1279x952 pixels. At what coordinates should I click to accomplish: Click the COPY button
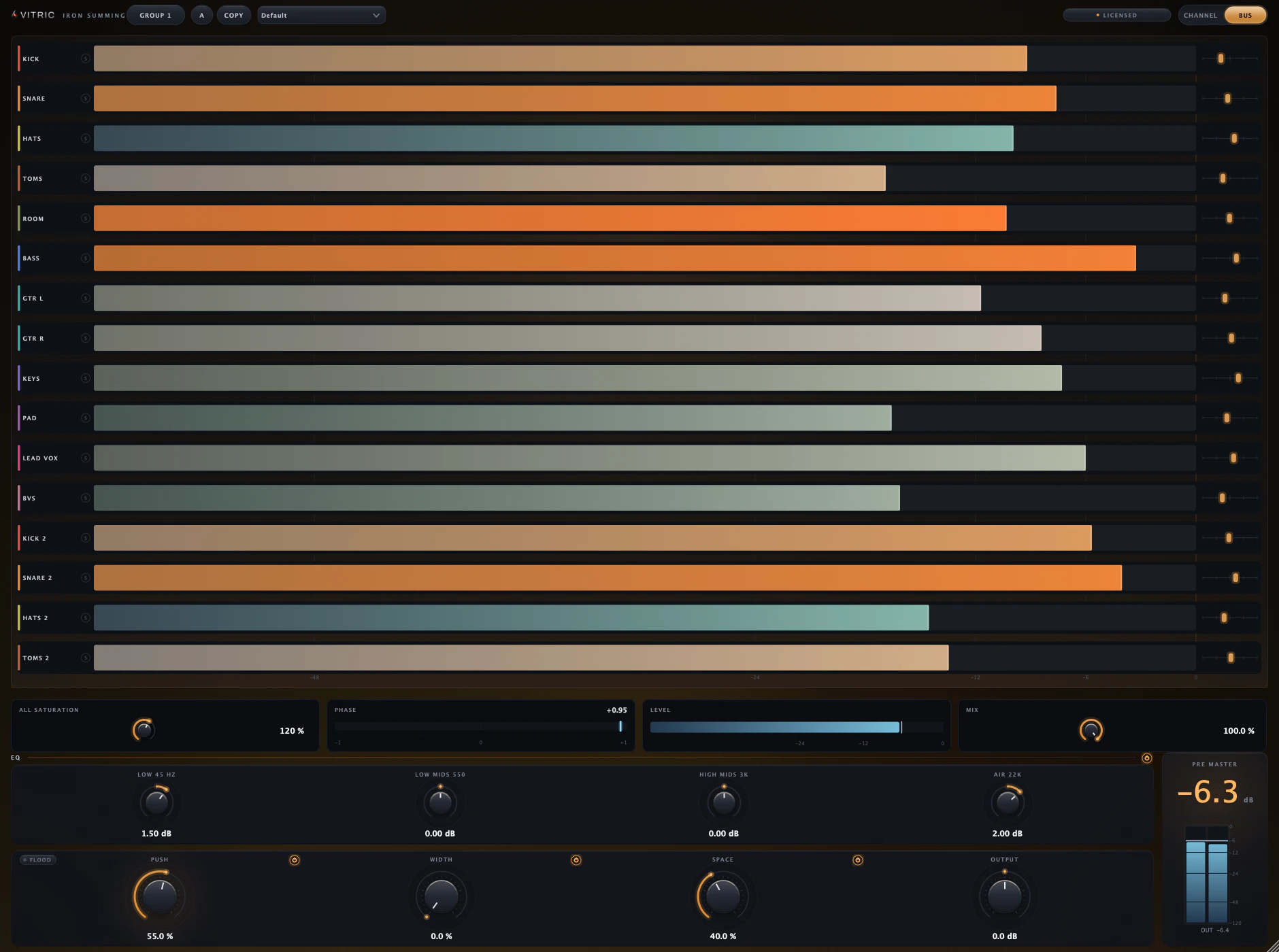(233, 16)
